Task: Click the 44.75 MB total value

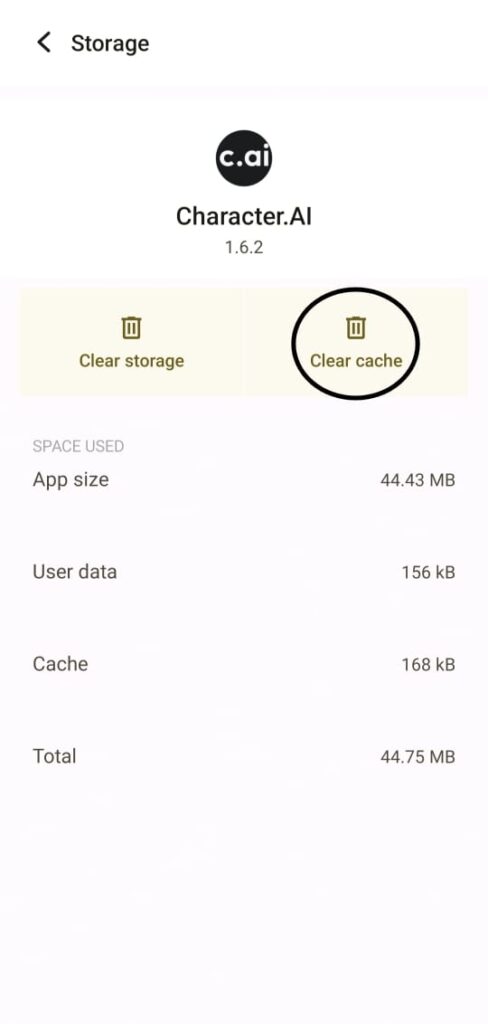Action: pos(417,757)
